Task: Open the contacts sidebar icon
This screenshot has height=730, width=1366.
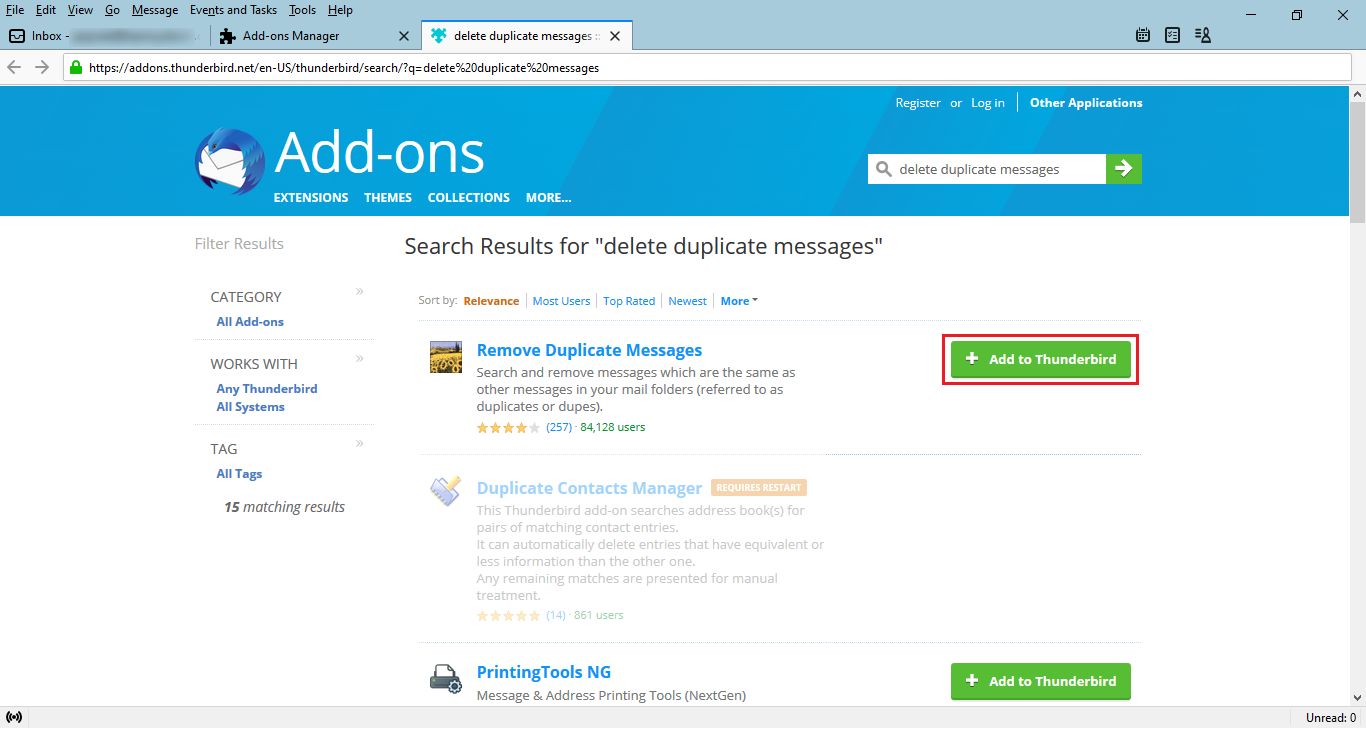Action: 1201,34
